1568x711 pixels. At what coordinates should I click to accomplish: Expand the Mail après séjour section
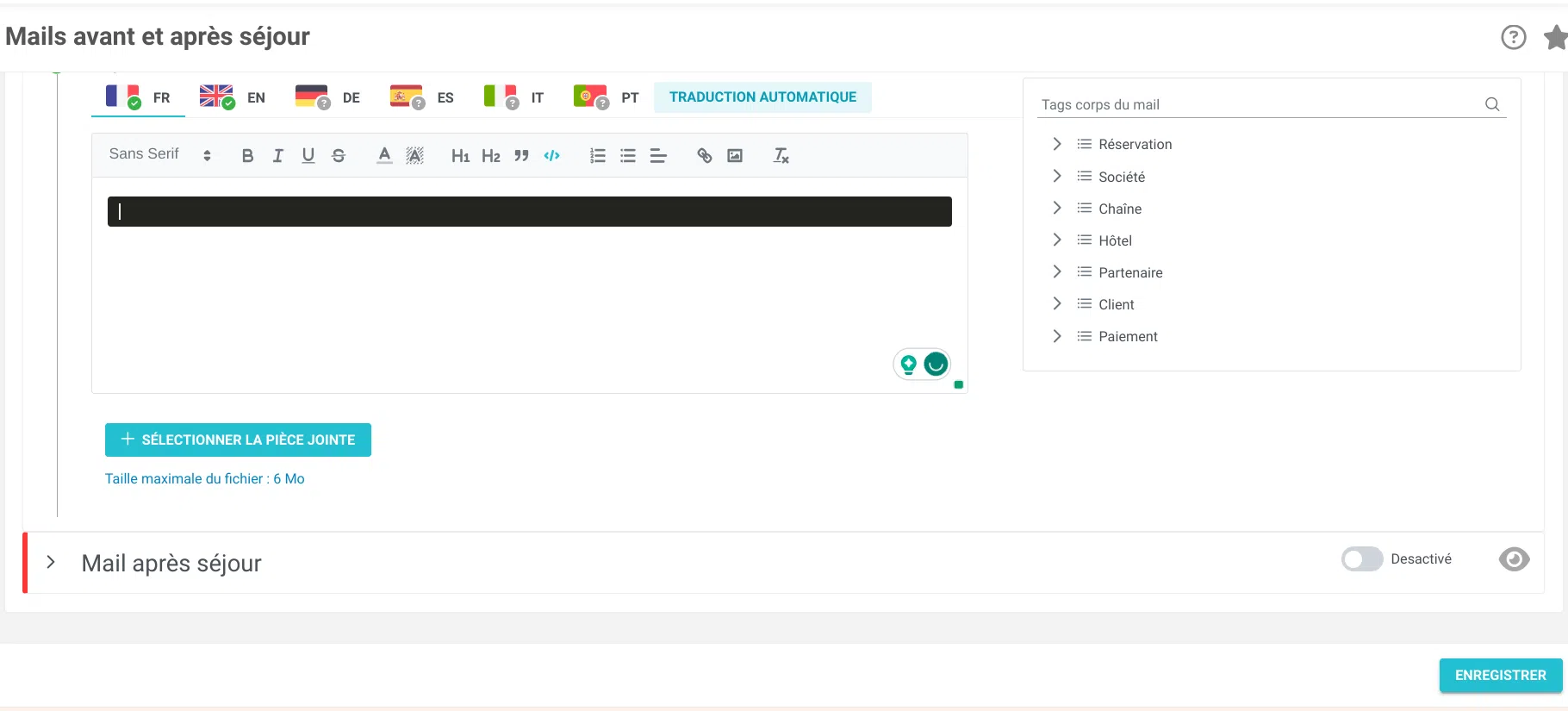coord(51,562)
